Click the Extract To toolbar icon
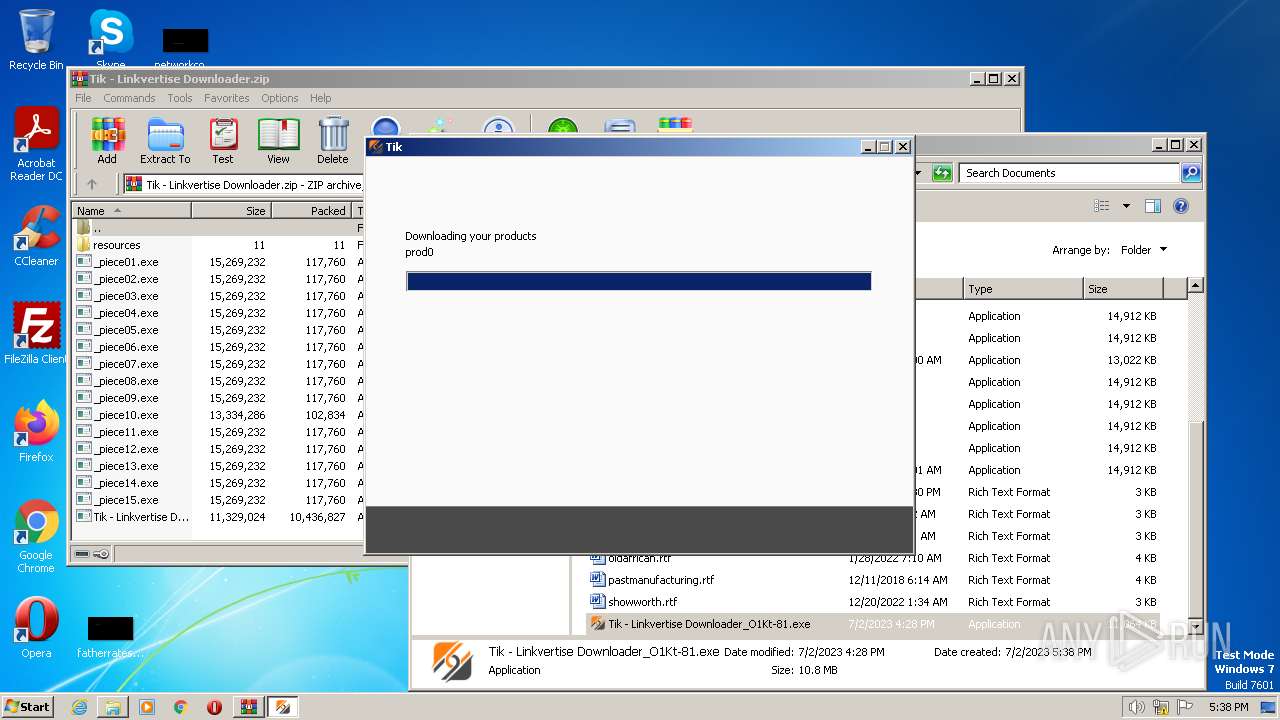 pyautogui.click(x=165, y=140)
